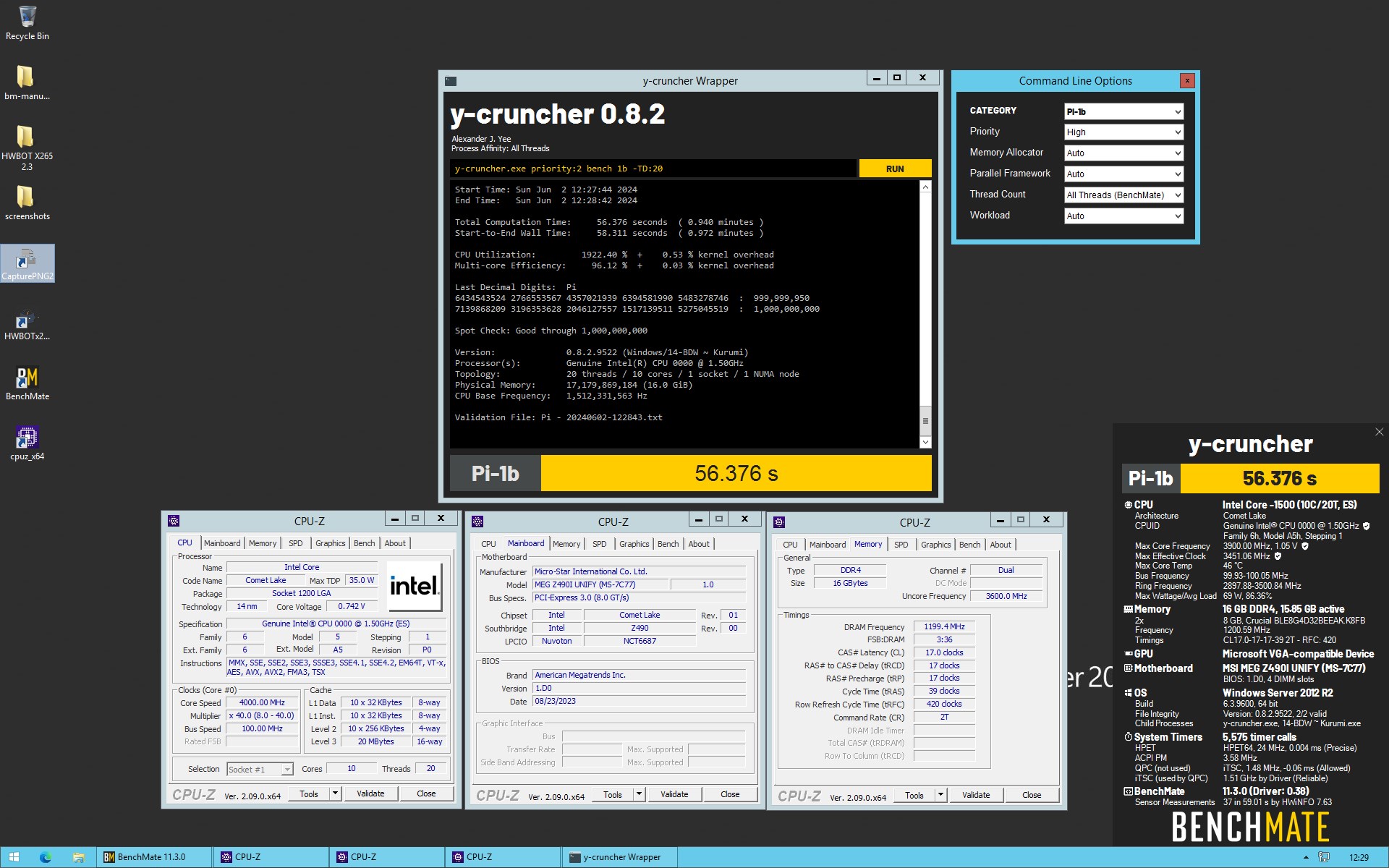
Task: Click the scrollbar thumb in y-cruncher output
Action: coord(925,420)
